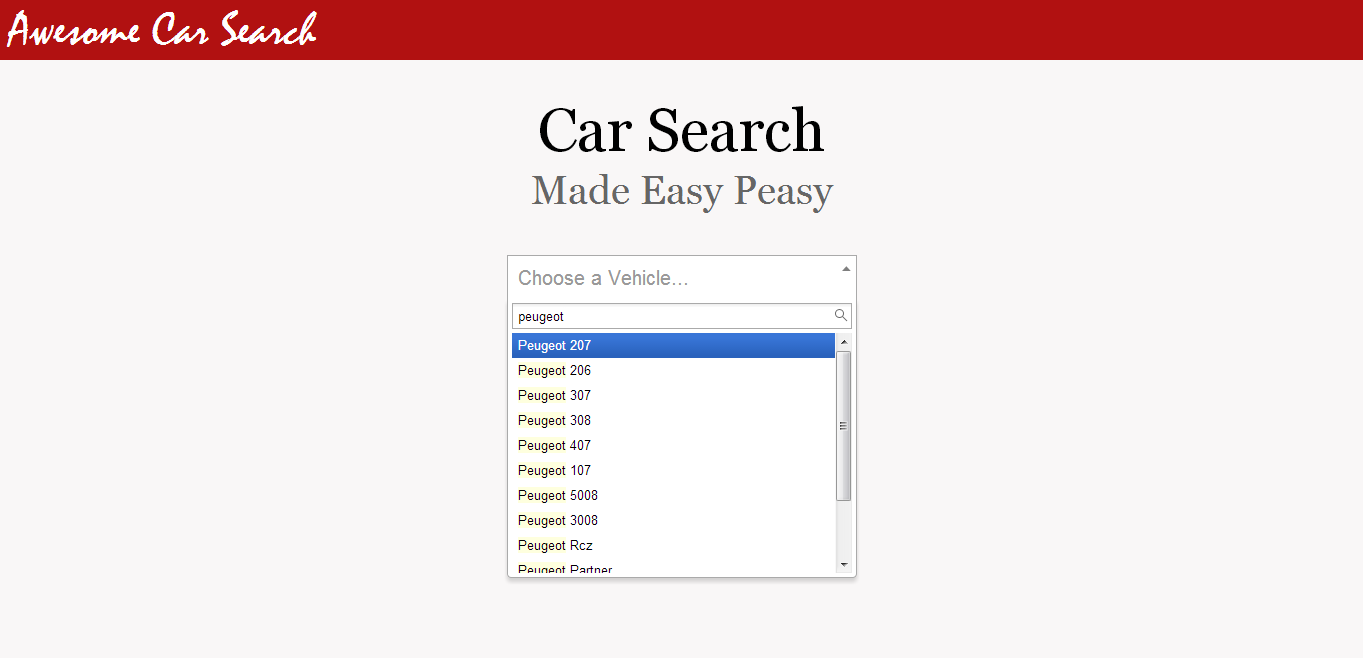Click the Car Search heading
Image resolution: width=1363 pixels, height=658 pixels.
[681, 131]
